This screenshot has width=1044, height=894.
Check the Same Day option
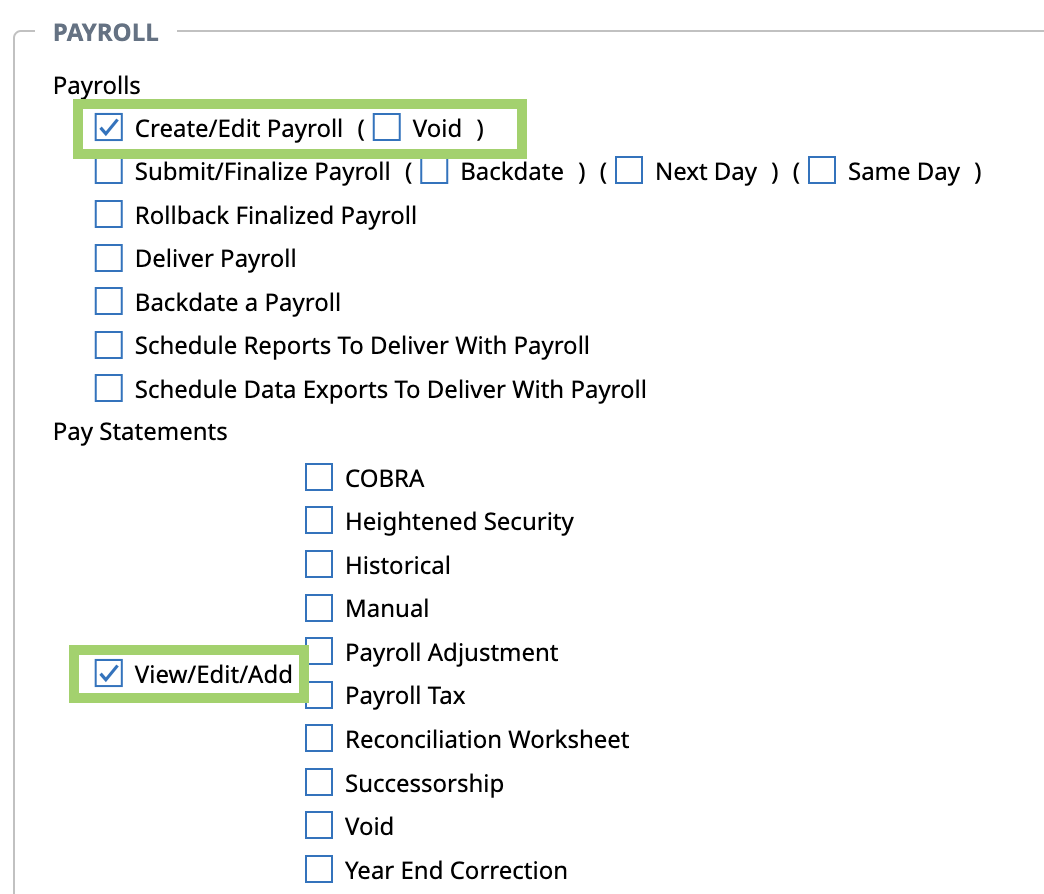[822, 170]
